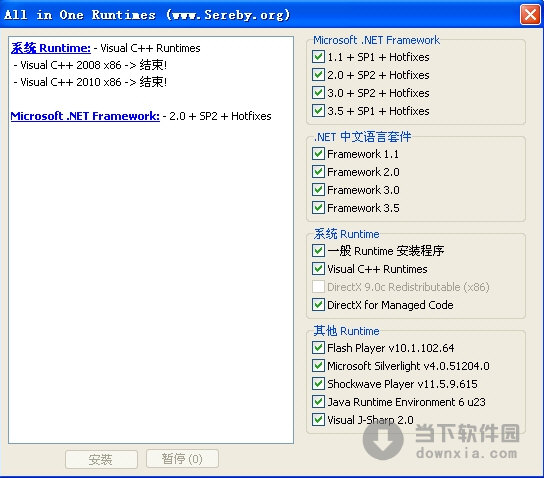Click the '.NET 中文语言套件' group heading

363,137
